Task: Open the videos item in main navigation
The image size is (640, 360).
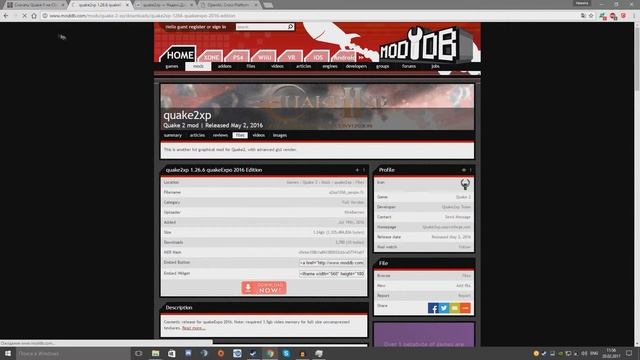Action: [x=277, y=66]
